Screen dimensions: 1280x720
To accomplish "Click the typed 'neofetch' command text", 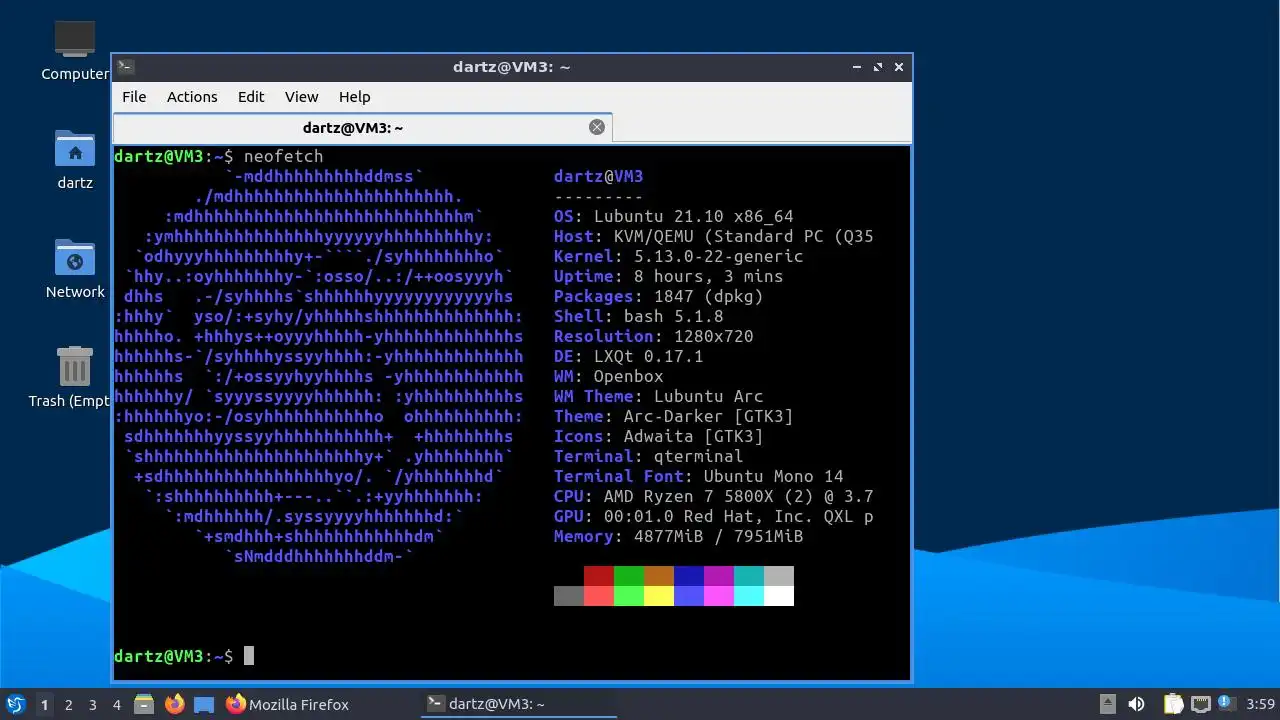I will (x=284, y=156).
